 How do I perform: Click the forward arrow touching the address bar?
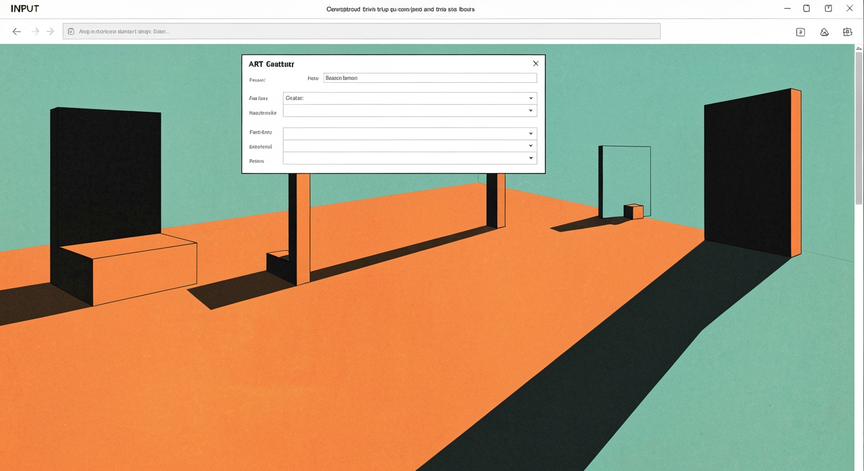[51, 31]
